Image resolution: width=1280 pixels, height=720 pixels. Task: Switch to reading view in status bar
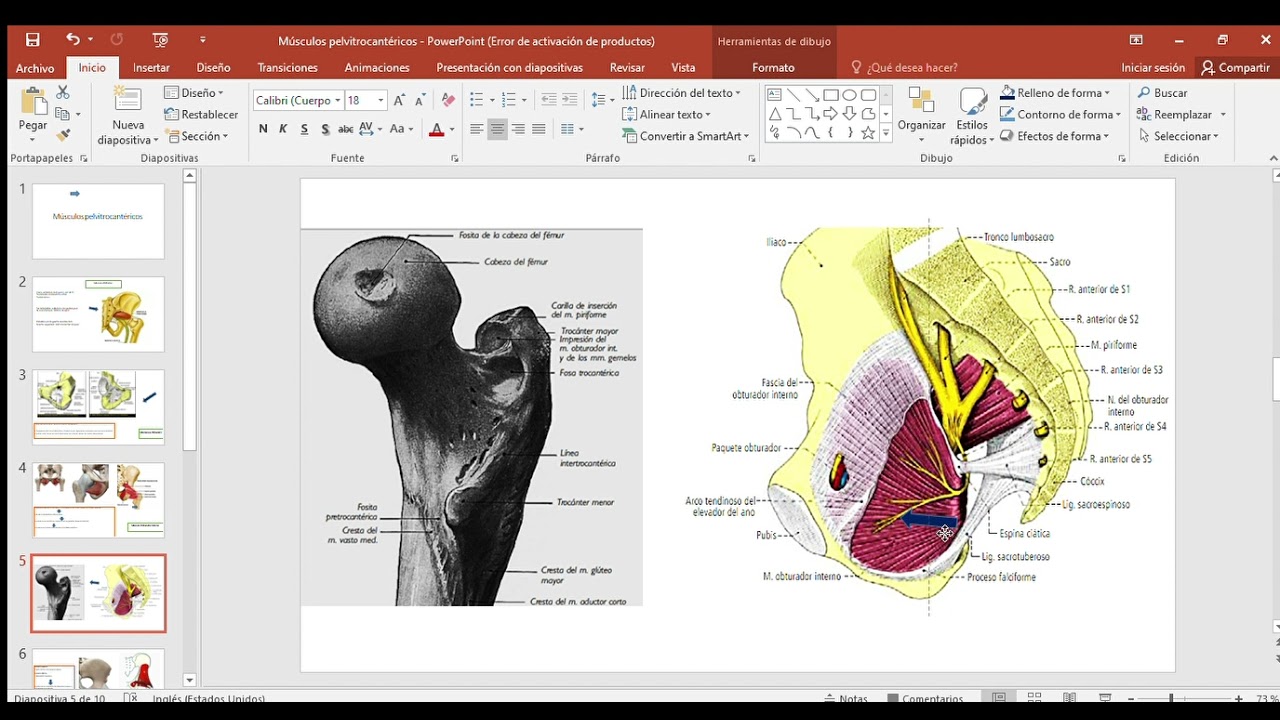click(1069, 697)
